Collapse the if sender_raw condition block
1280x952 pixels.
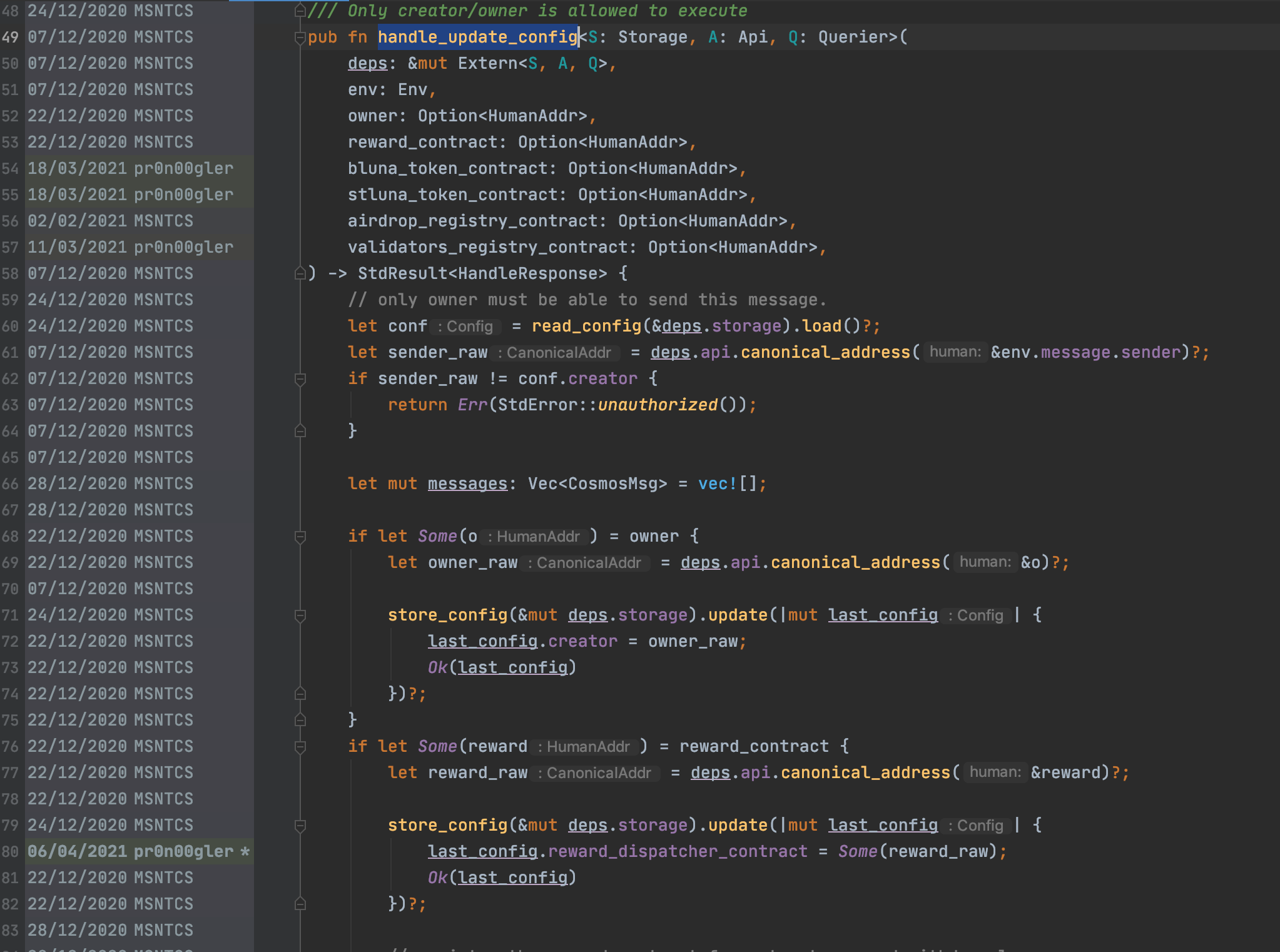301,378
